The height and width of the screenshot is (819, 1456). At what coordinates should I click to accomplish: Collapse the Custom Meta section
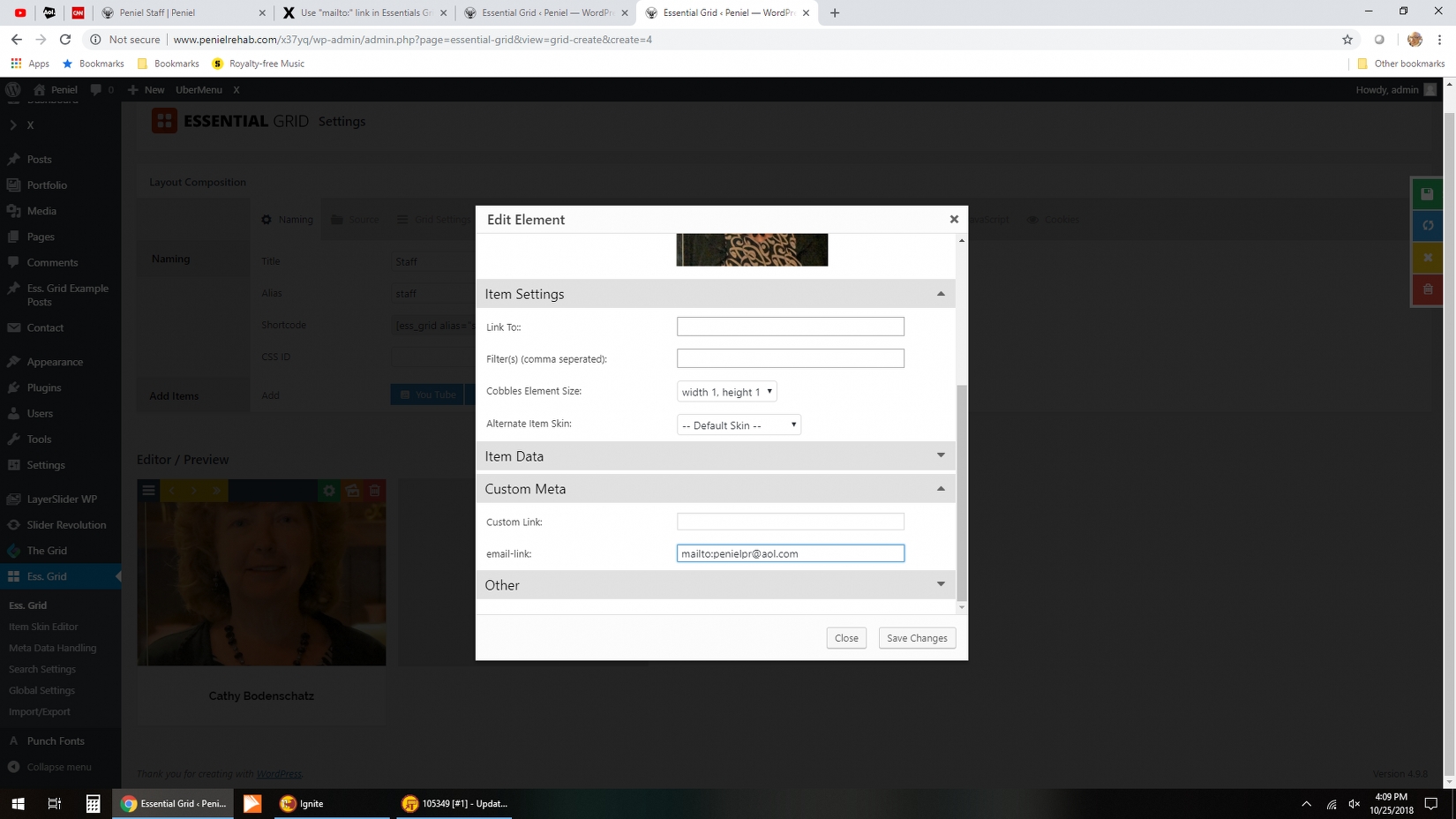click(x=941, y=489)
